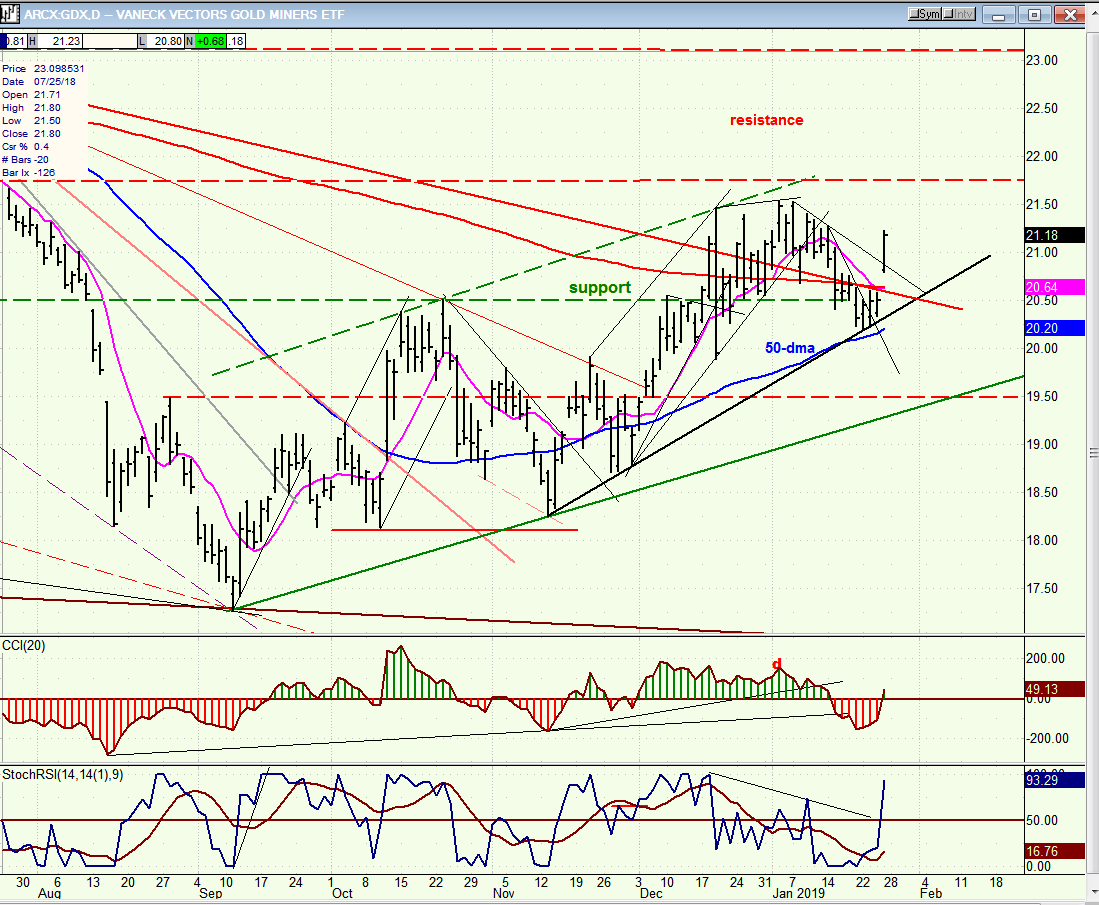Click the 'support' chart annotation
The width and height of the screenshot is (1099, 905).
click(600, 287)
